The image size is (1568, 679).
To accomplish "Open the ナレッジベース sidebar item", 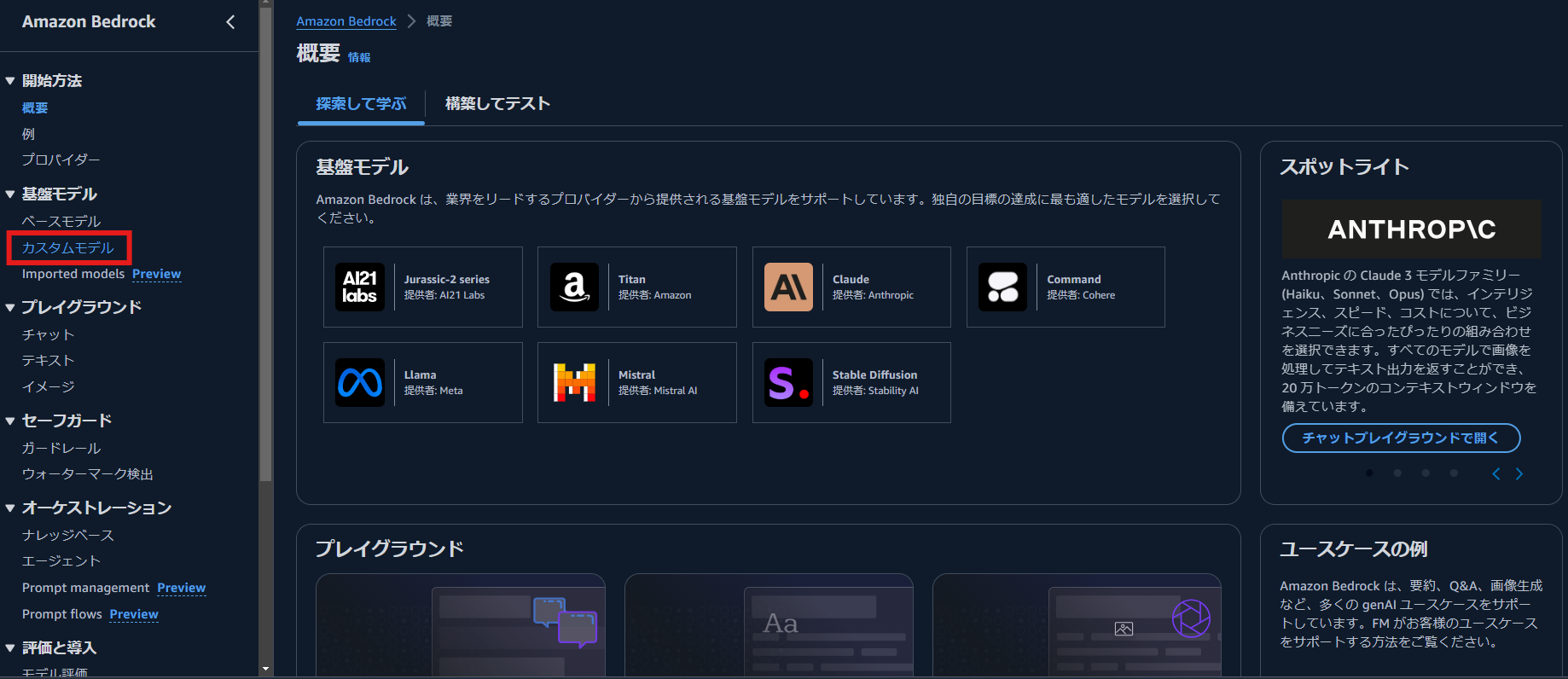I will tap(67, 535).
